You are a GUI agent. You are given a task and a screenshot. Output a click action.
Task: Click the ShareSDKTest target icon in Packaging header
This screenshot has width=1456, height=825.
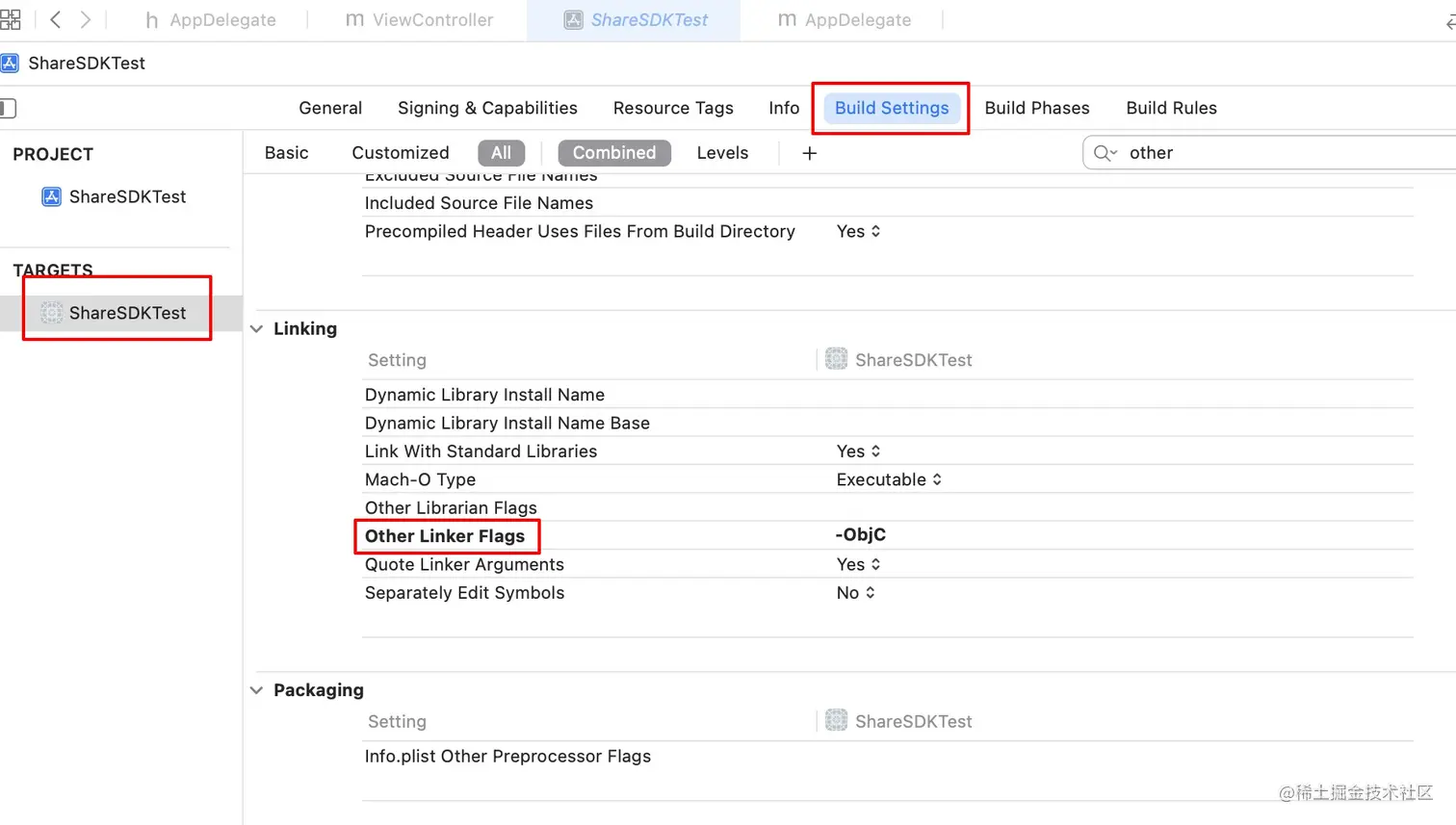coord(836,720)
